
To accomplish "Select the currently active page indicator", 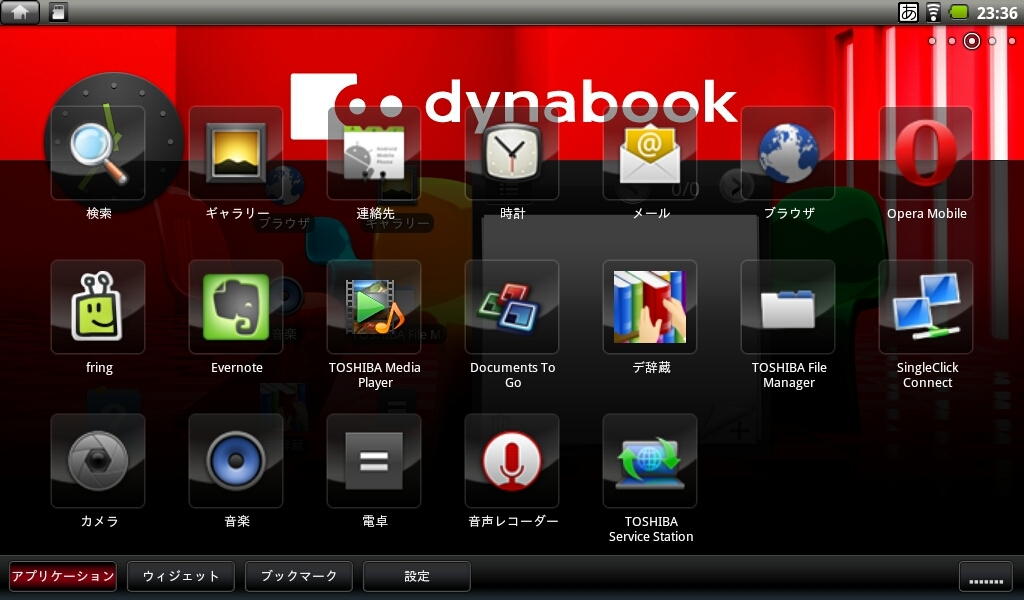I will [972, 41].
